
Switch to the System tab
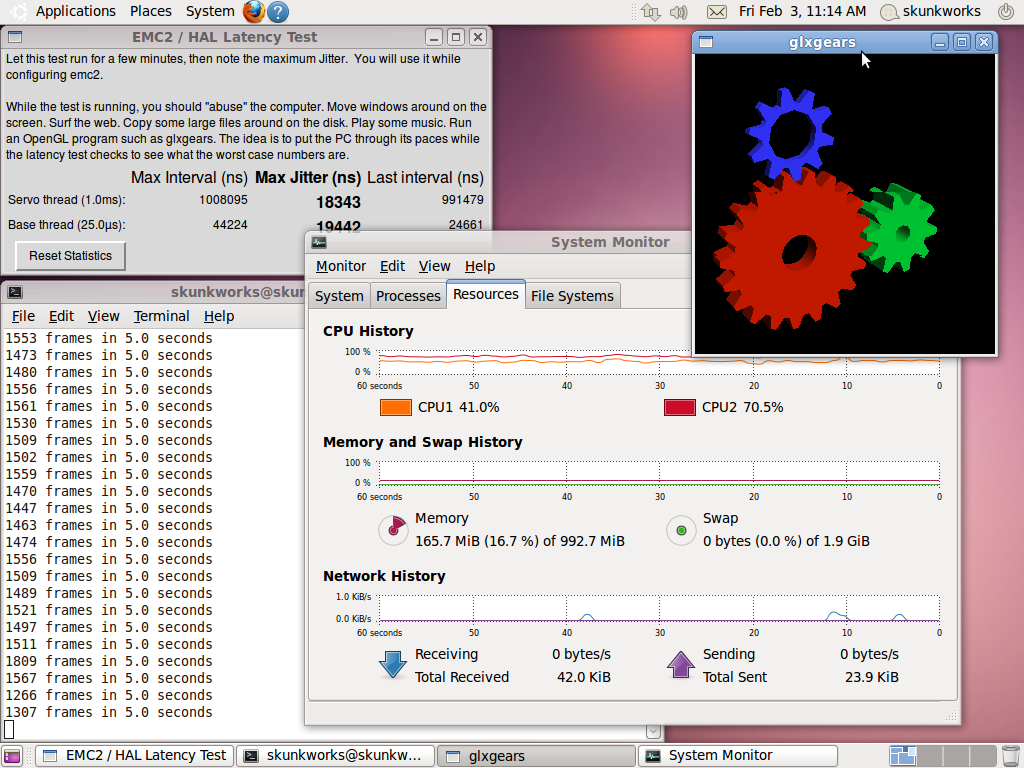tap(339, 296)
